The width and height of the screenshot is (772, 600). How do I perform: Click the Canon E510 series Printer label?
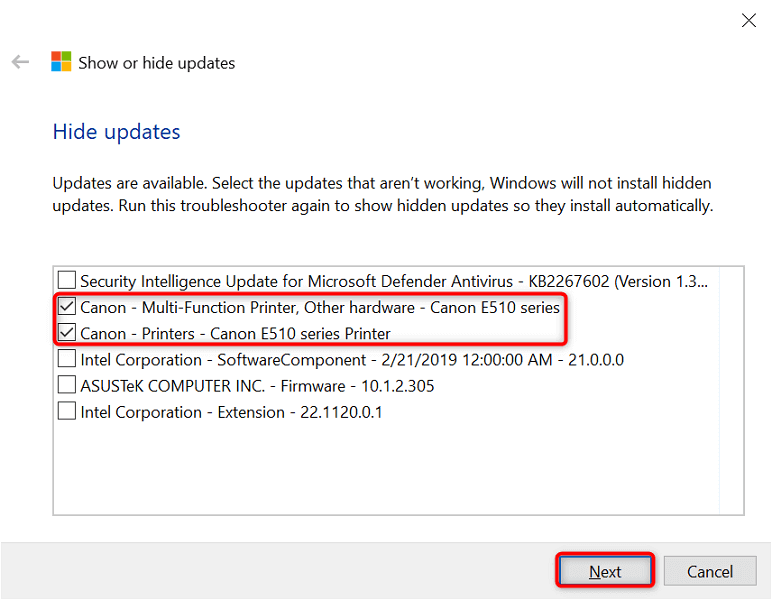[235, 334]
